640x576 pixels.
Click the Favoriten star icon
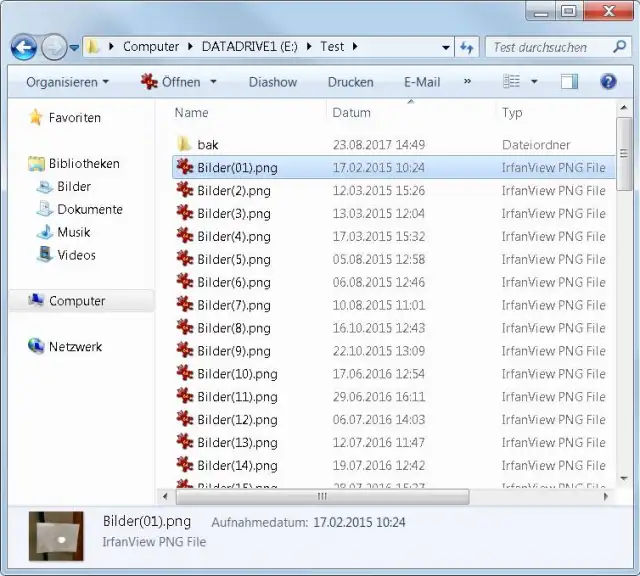(x=36, y=118)
